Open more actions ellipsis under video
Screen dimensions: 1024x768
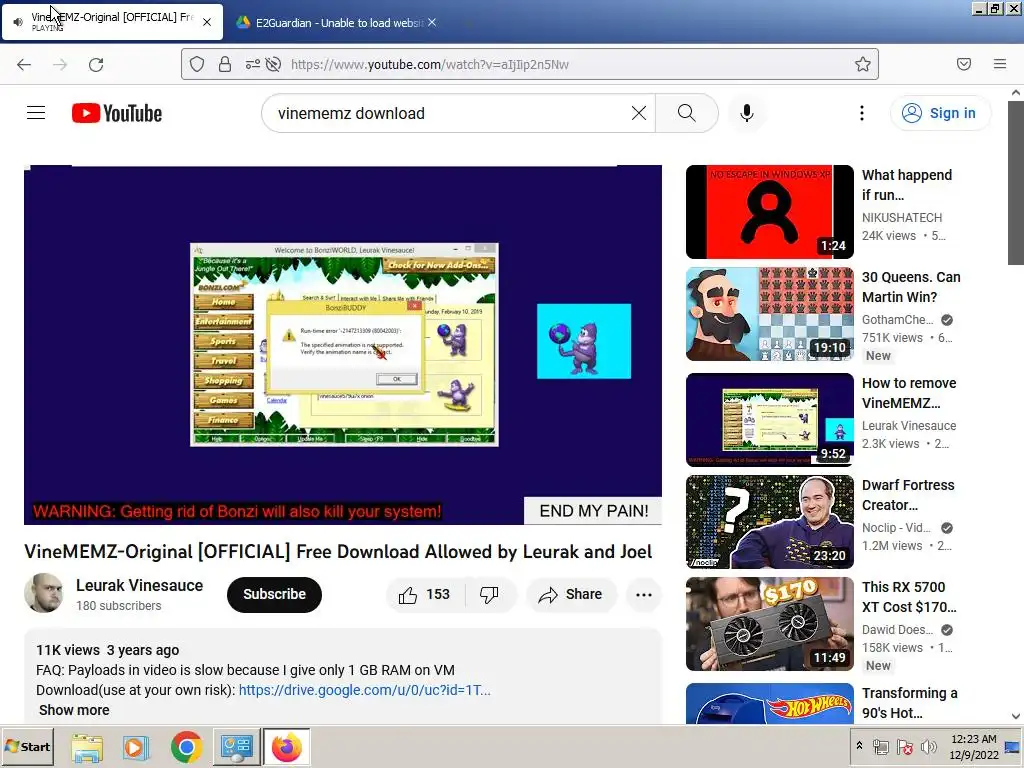[x=644, y=594]
